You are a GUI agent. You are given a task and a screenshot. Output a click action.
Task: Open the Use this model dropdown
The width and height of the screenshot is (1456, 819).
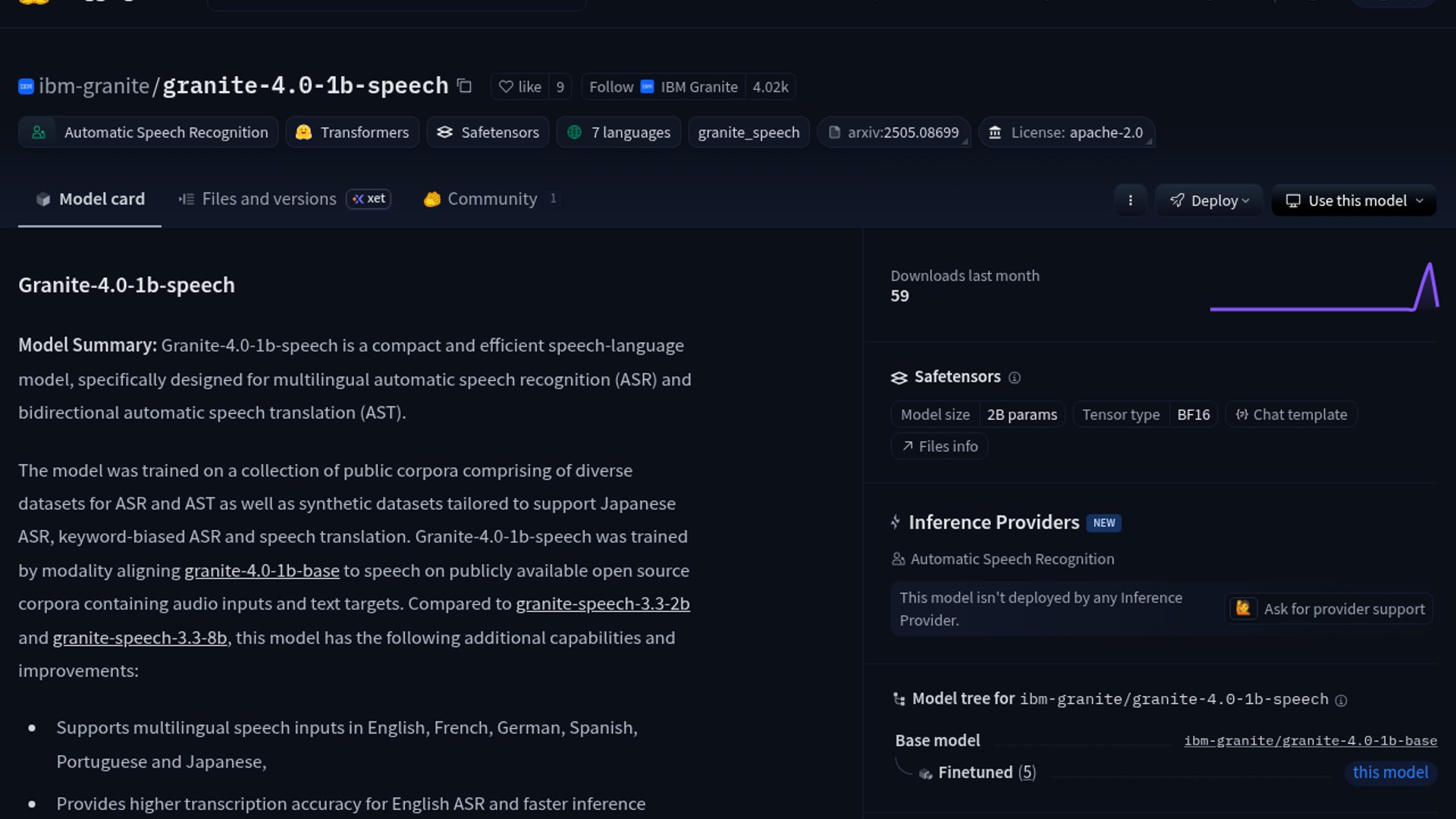click(x=1354, y=201)
